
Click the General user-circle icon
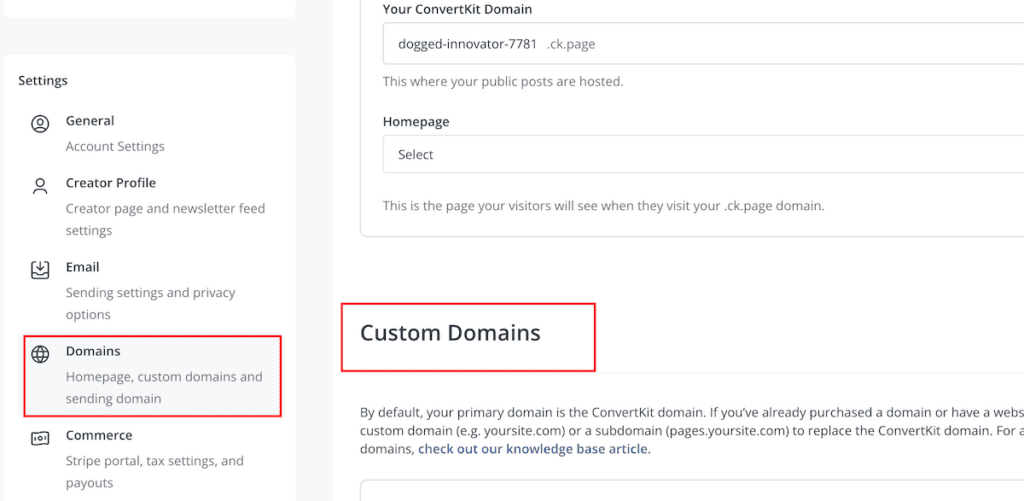click(40, 124)
